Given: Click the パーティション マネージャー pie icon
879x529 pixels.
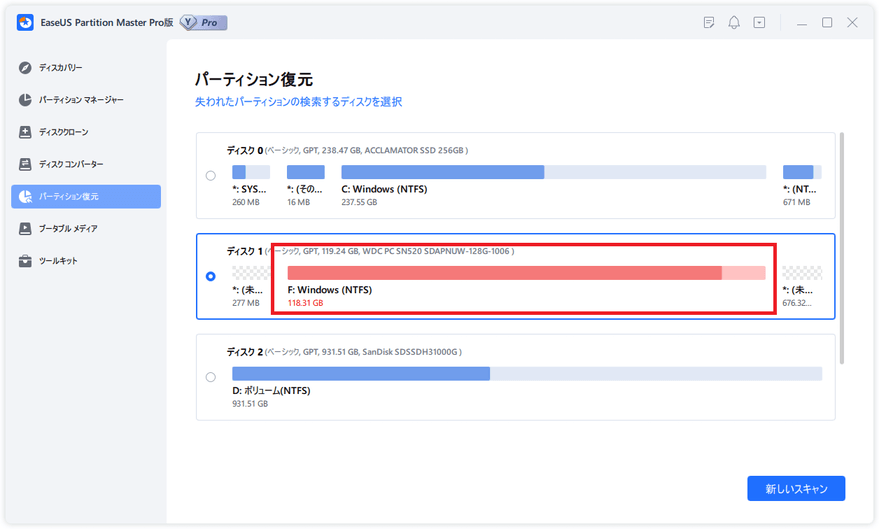Looking at the screenshot, I should 25,100.
